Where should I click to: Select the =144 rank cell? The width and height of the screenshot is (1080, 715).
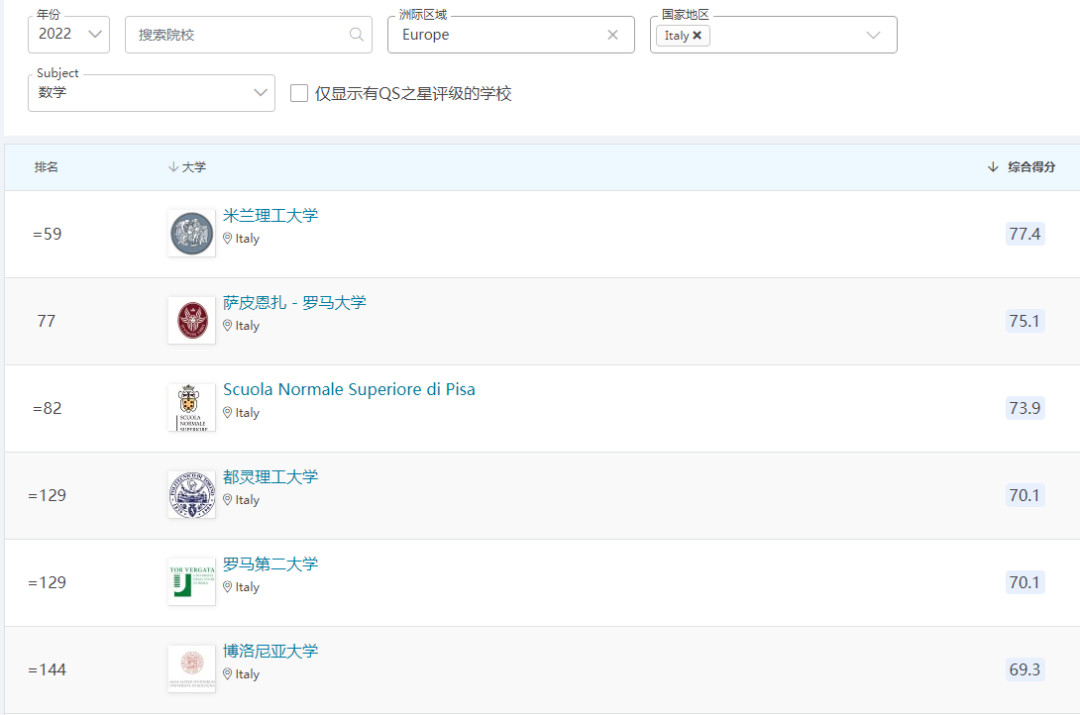point(47,670)
